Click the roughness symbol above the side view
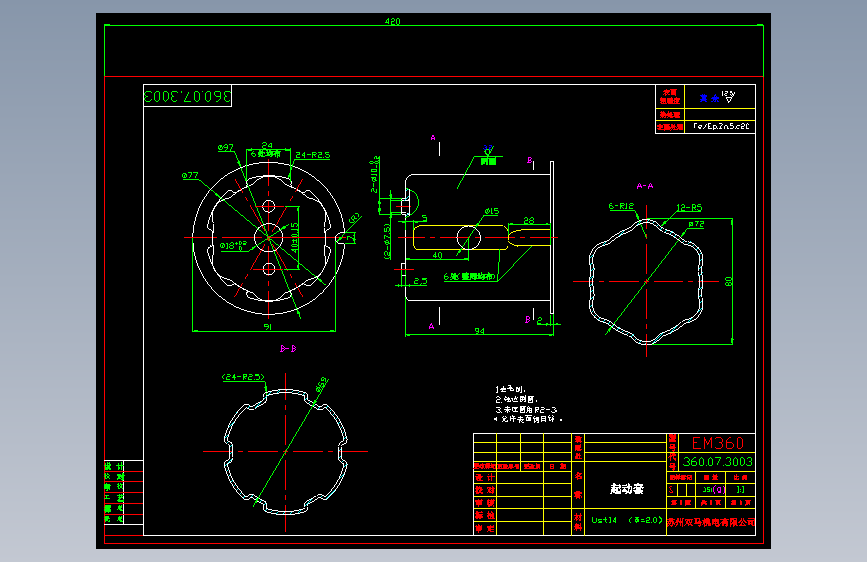Image resolution: width=867 pixels, height=562 pixels. tap(488, 150)
